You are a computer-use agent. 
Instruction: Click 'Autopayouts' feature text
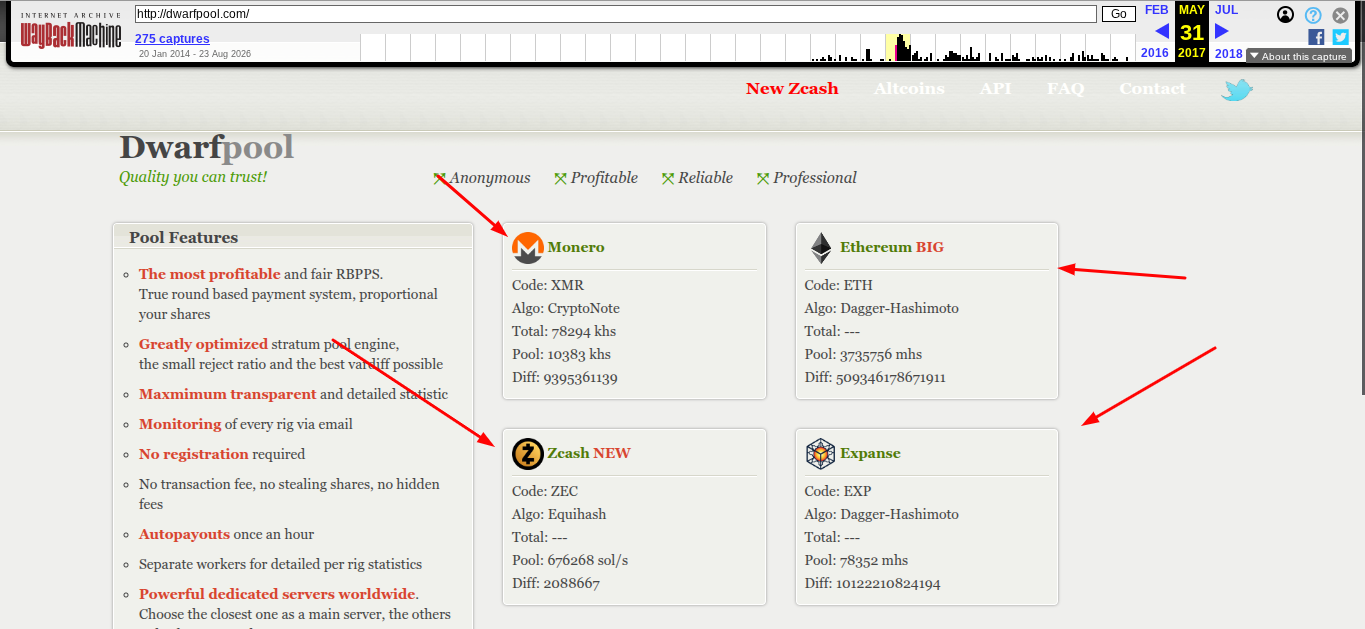184,534
